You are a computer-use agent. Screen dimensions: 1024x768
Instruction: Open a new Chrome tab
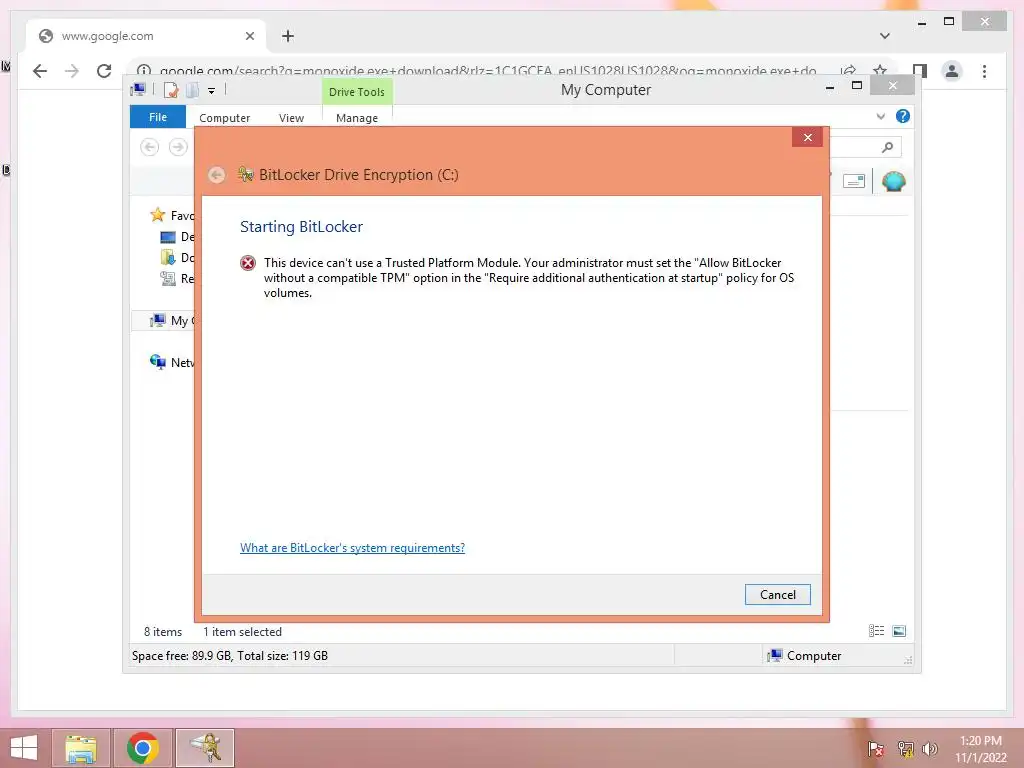(x=288, y=37)
